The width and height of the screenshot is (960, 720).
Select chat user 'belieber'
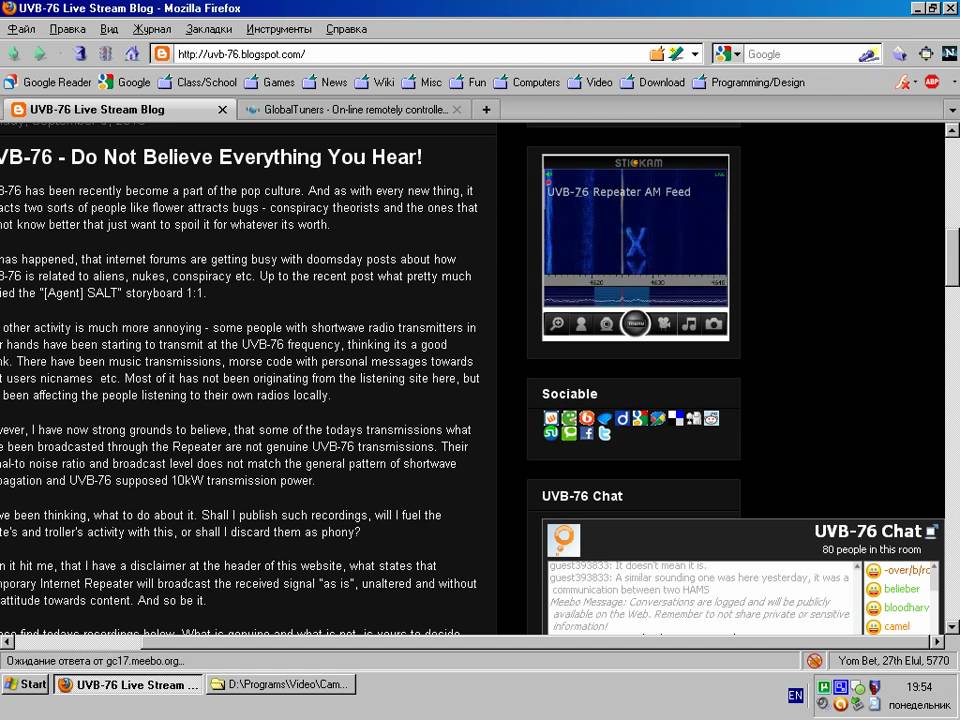[x=901, y=589]
